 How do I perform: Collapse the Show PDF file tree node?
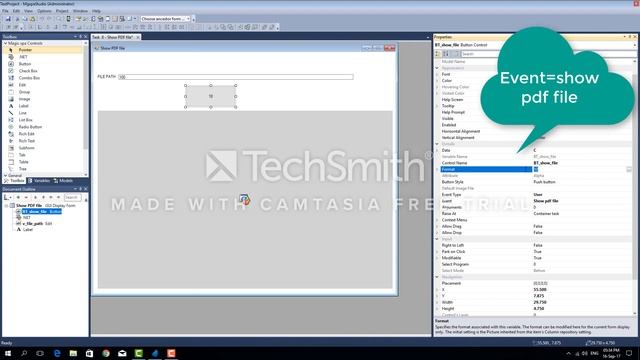6,205
